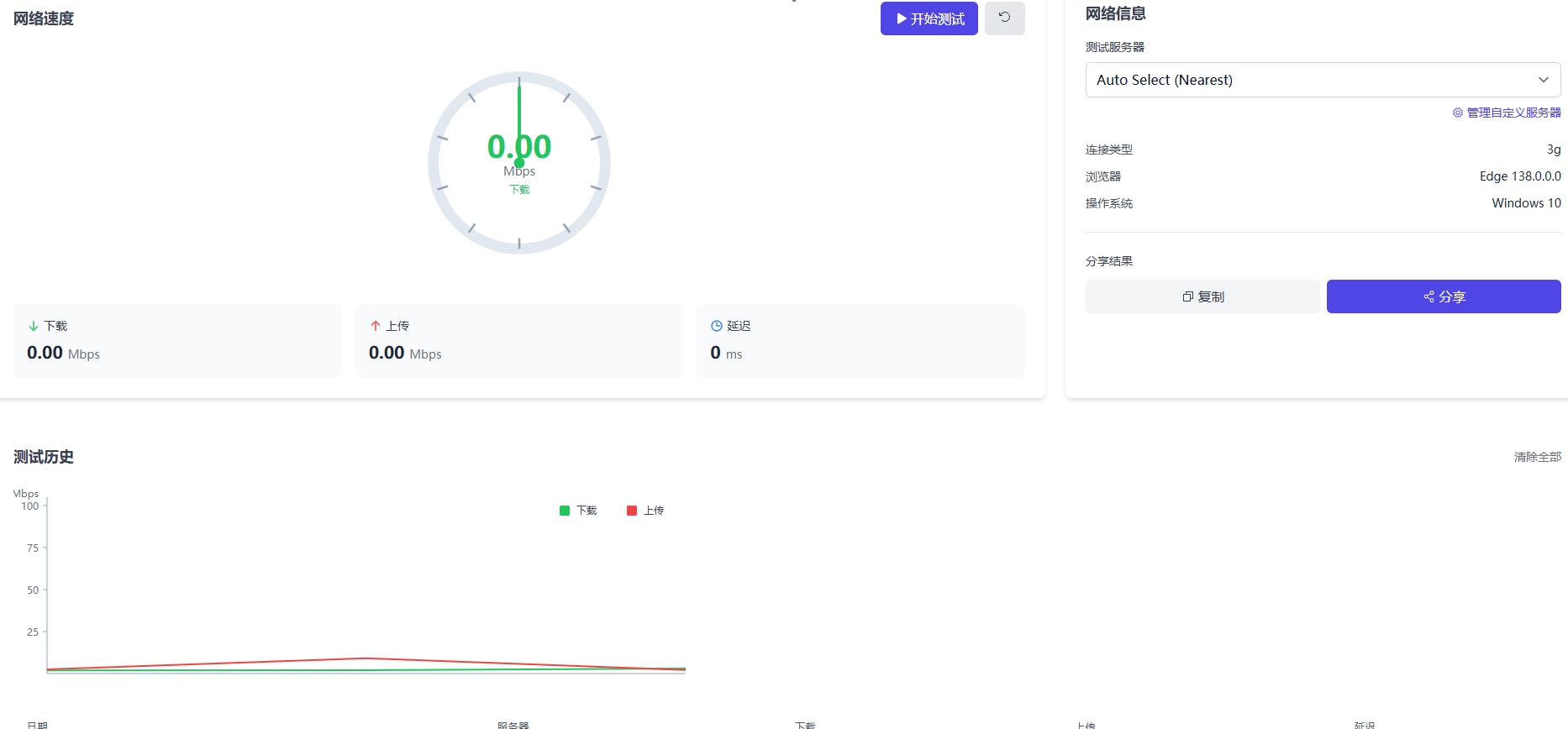Select the 0.00 Mbps upload value
Screen dimensions: 1568x729
click(405, 353)
